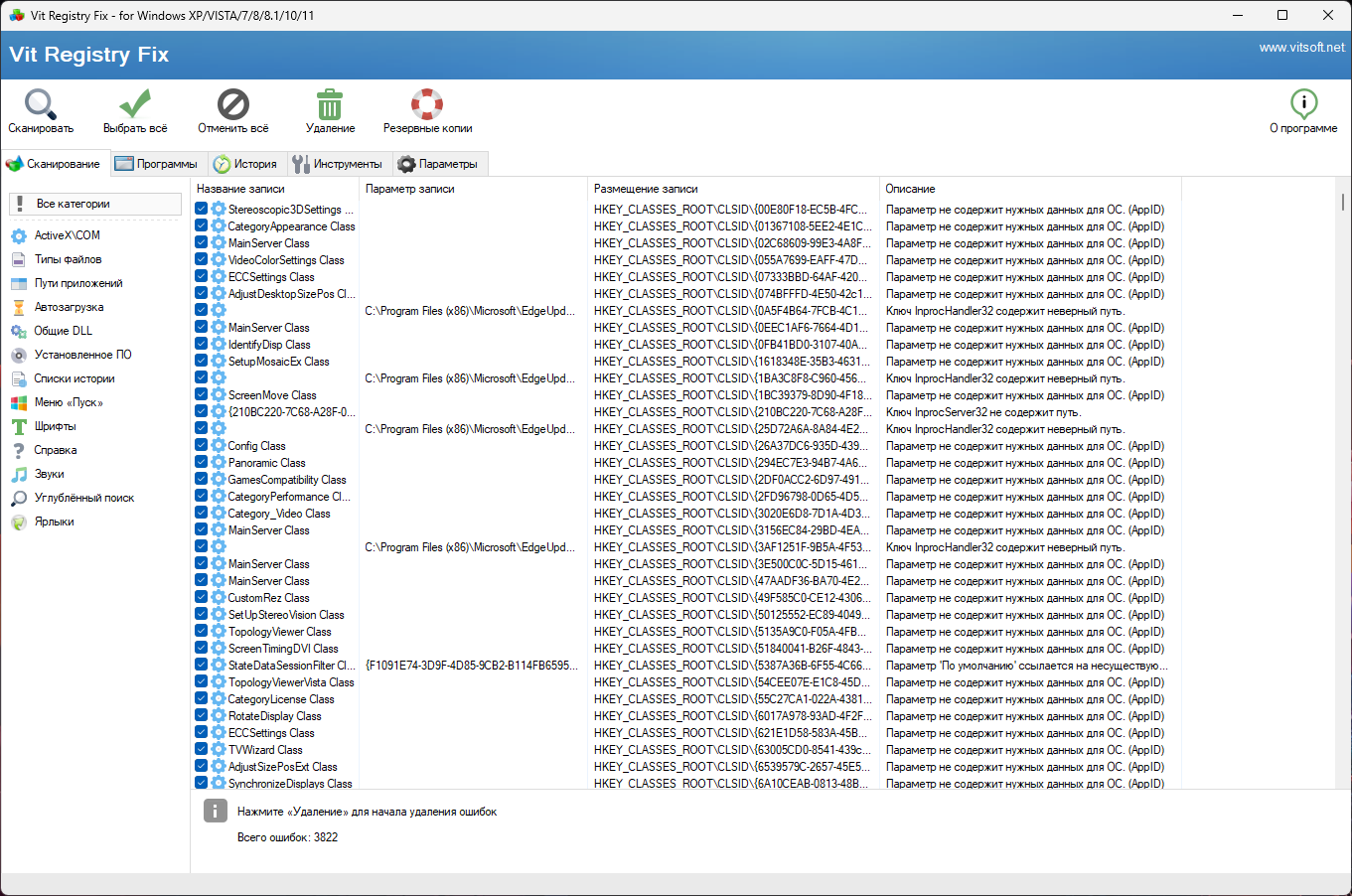Click the Удаление trash bin icon
This screenshot has width=1352, height=896.
330,104
